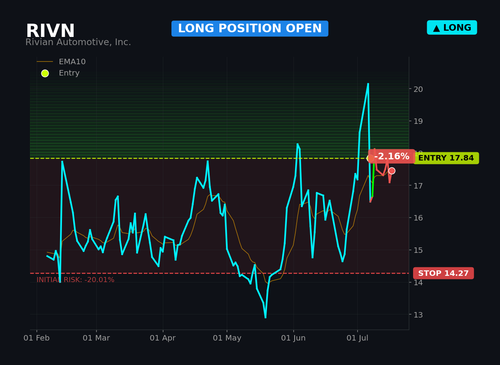
Task: Click the 01 Jun axis label
Action: click(293, 338)
